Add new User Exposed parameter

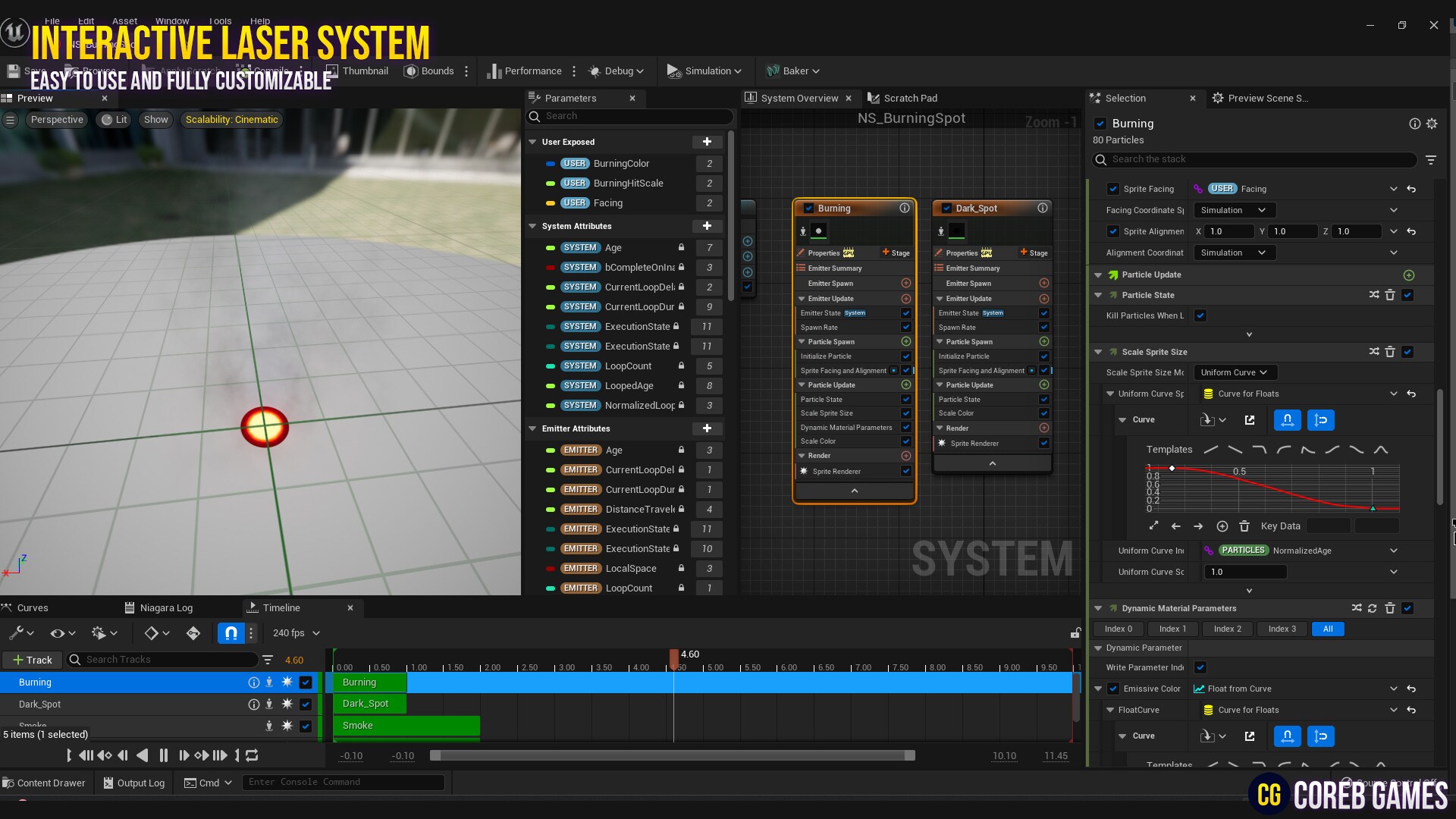(707, 142)
